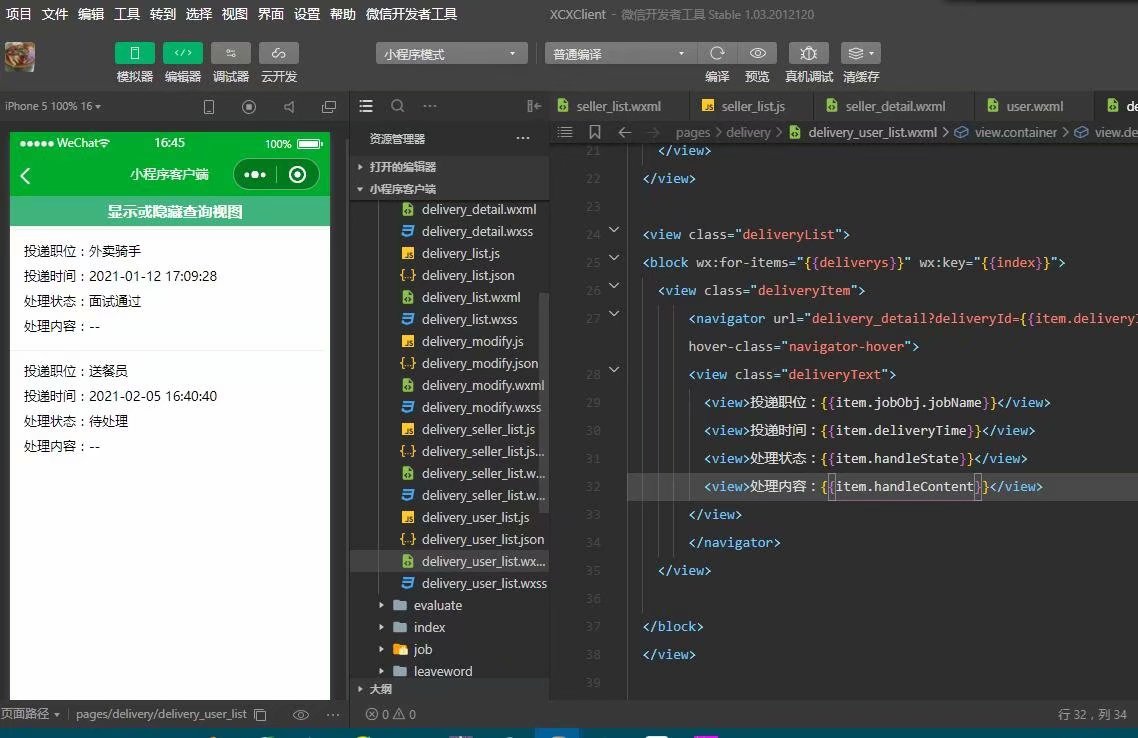Toggle the debugger panel button
Viewport: 1138px width, 738px height.
[231, 53]
